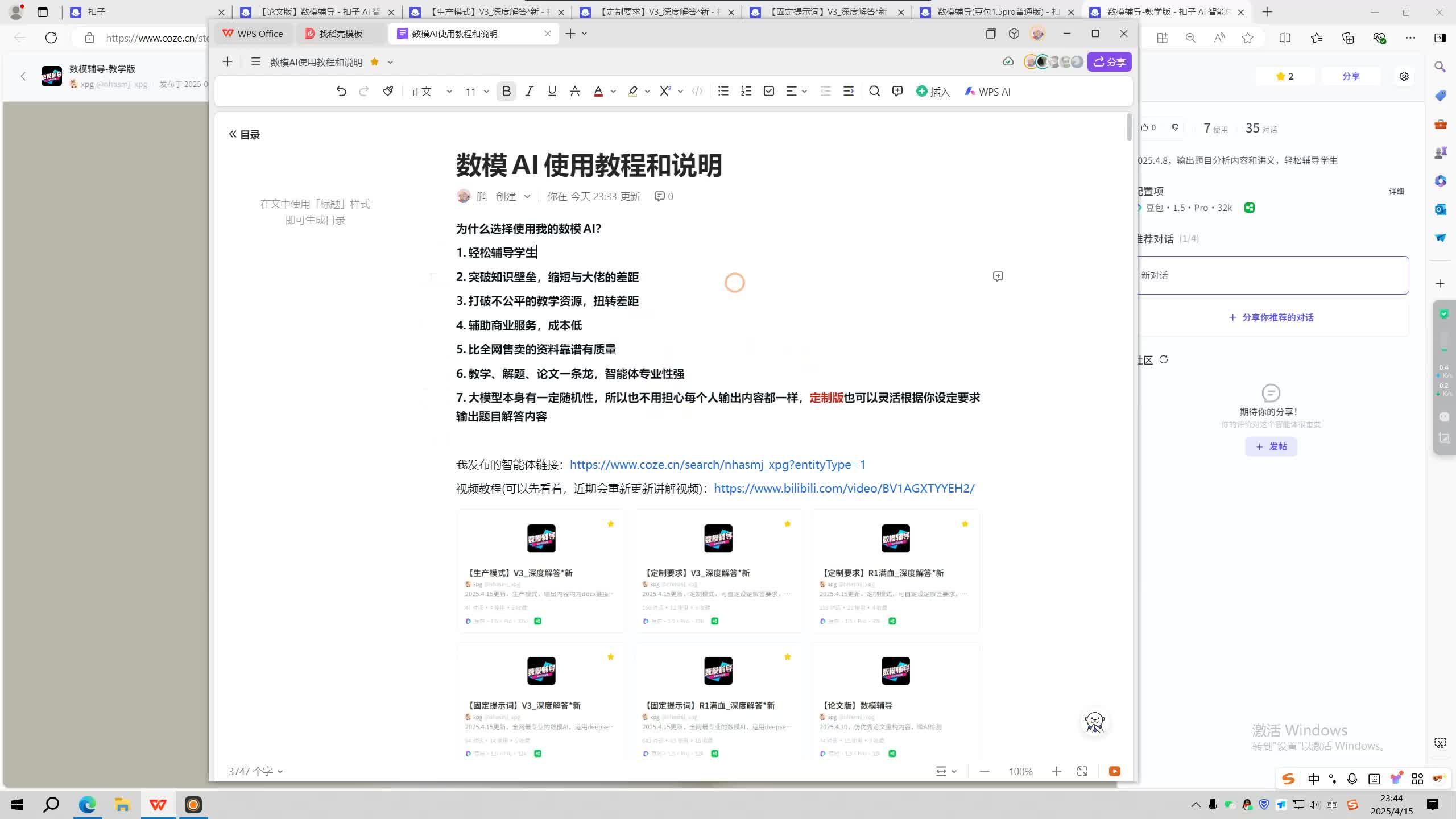The height and width of the screenshot is (819, 1456).
Task: Toggle italic formatting
Action: pos(529,91)
